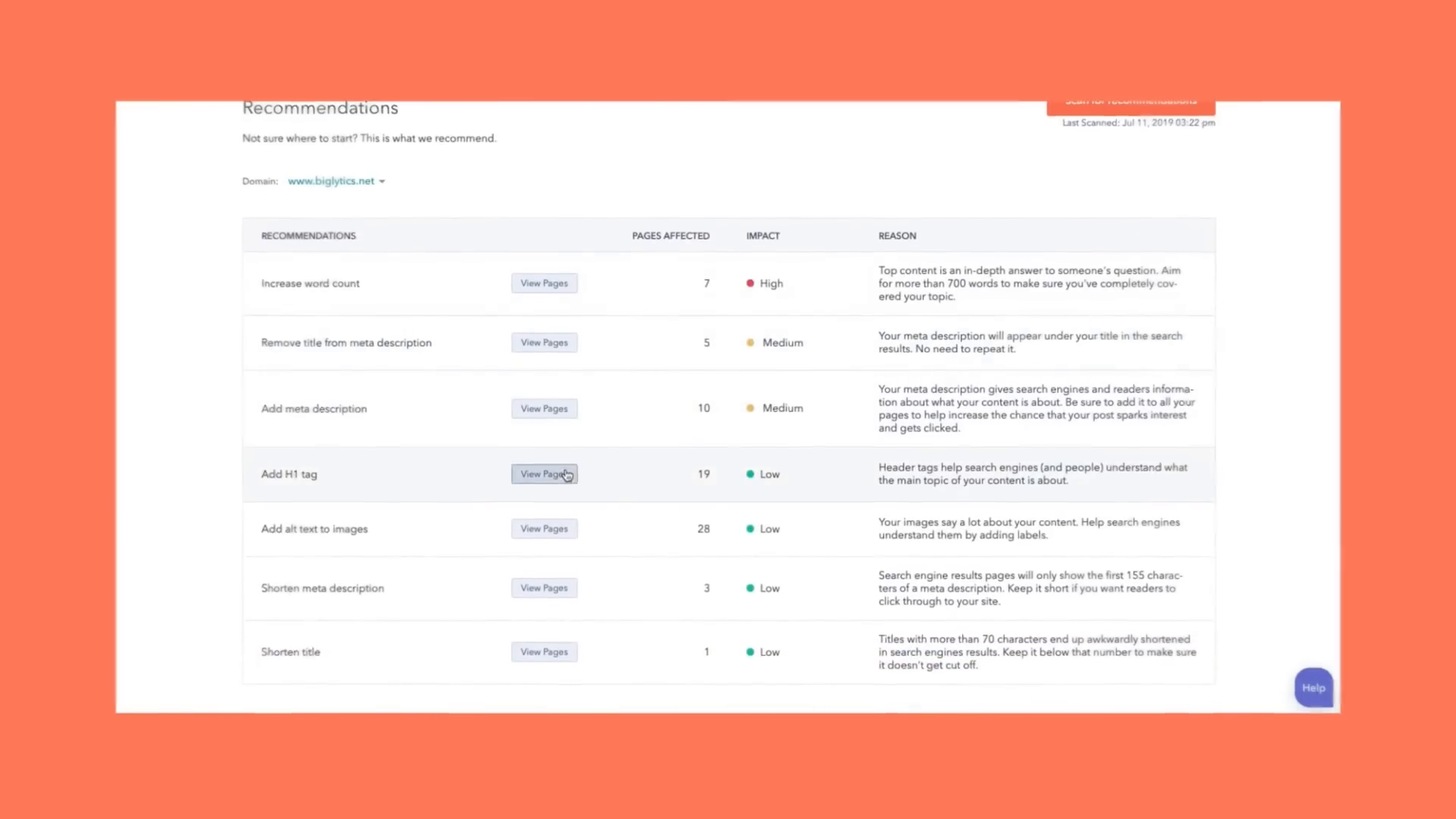
Task: View pages for Add H1 tag
Action: [544, 475]
